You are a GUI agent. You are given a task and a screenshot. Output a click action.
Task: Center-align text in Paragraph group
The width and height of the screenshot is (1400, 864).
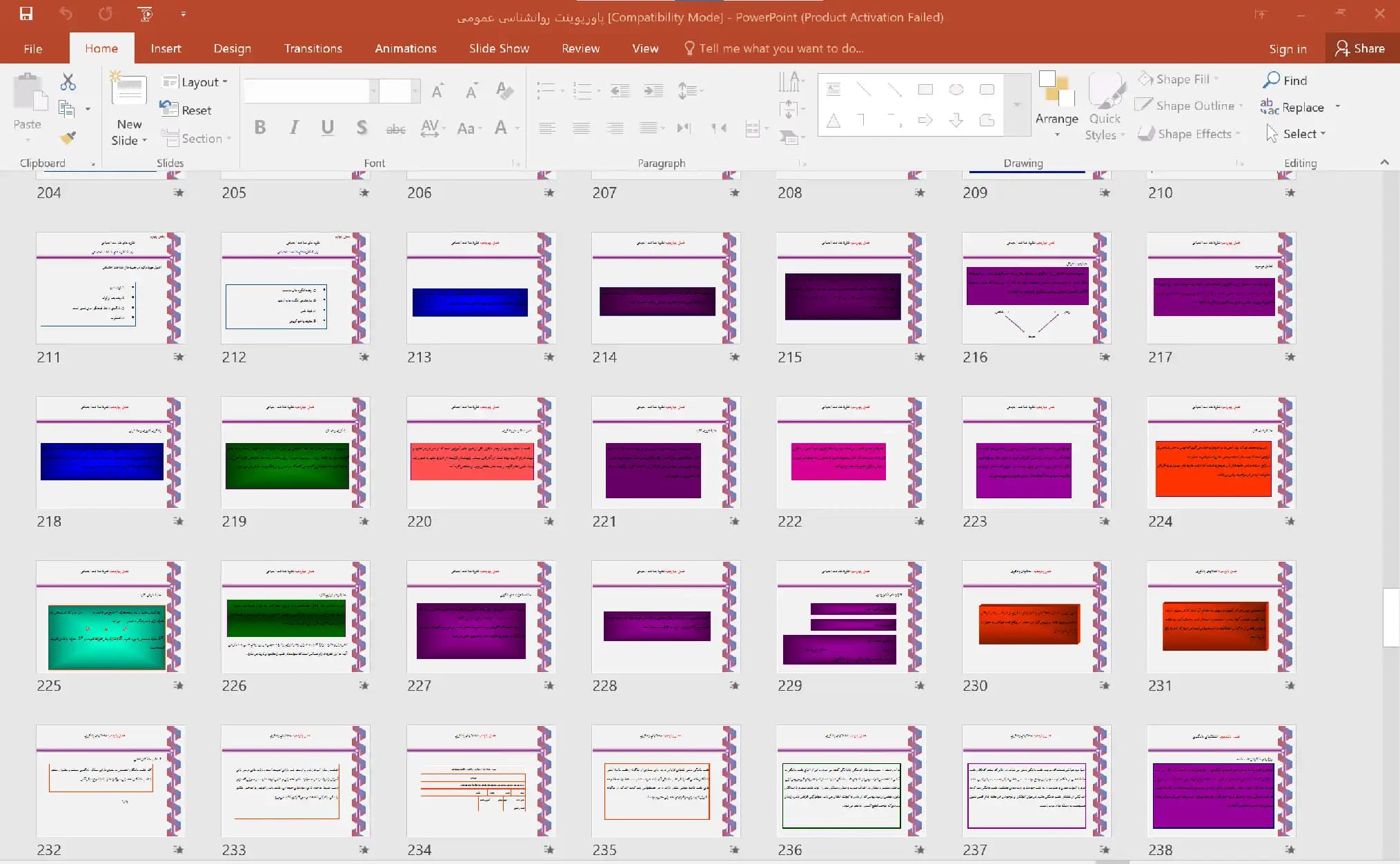[581, 128]
